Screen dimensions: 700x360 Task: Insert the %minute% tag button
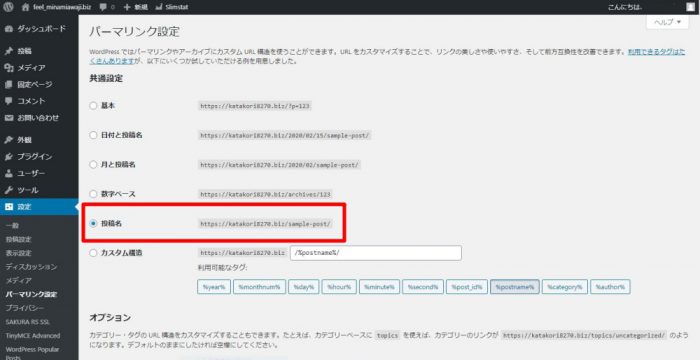[379, 287]
